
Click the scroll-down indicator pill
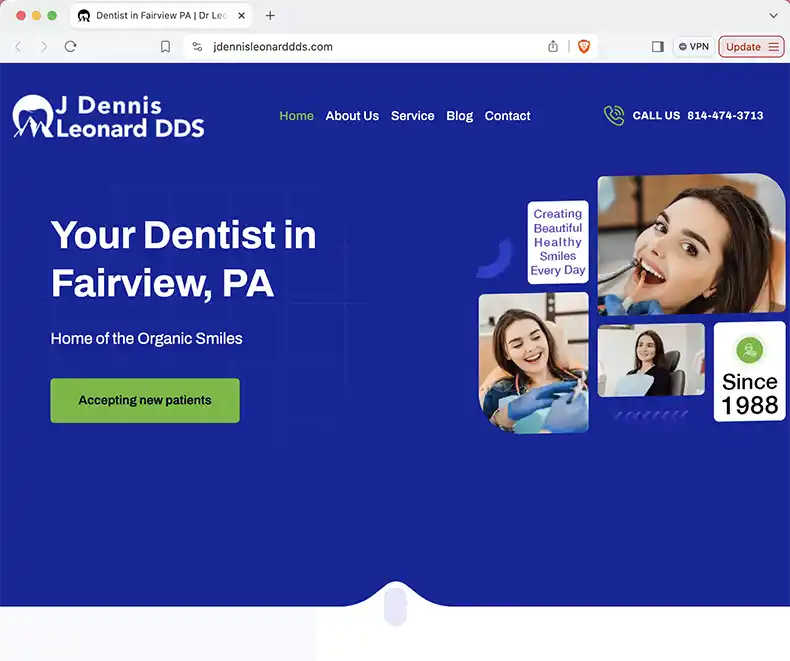click(395, 606)
